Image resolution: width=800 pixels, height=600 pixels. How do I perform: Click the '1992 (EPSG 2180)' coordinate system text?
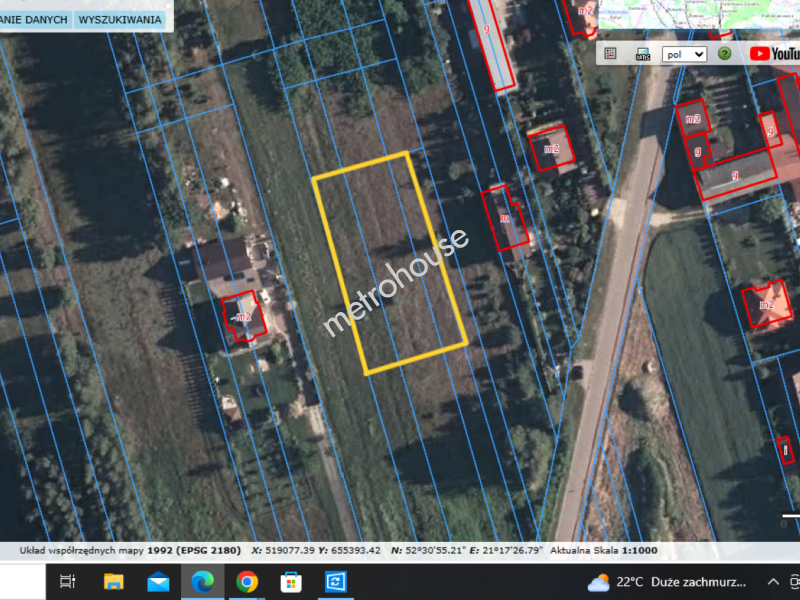click(194, 551)
